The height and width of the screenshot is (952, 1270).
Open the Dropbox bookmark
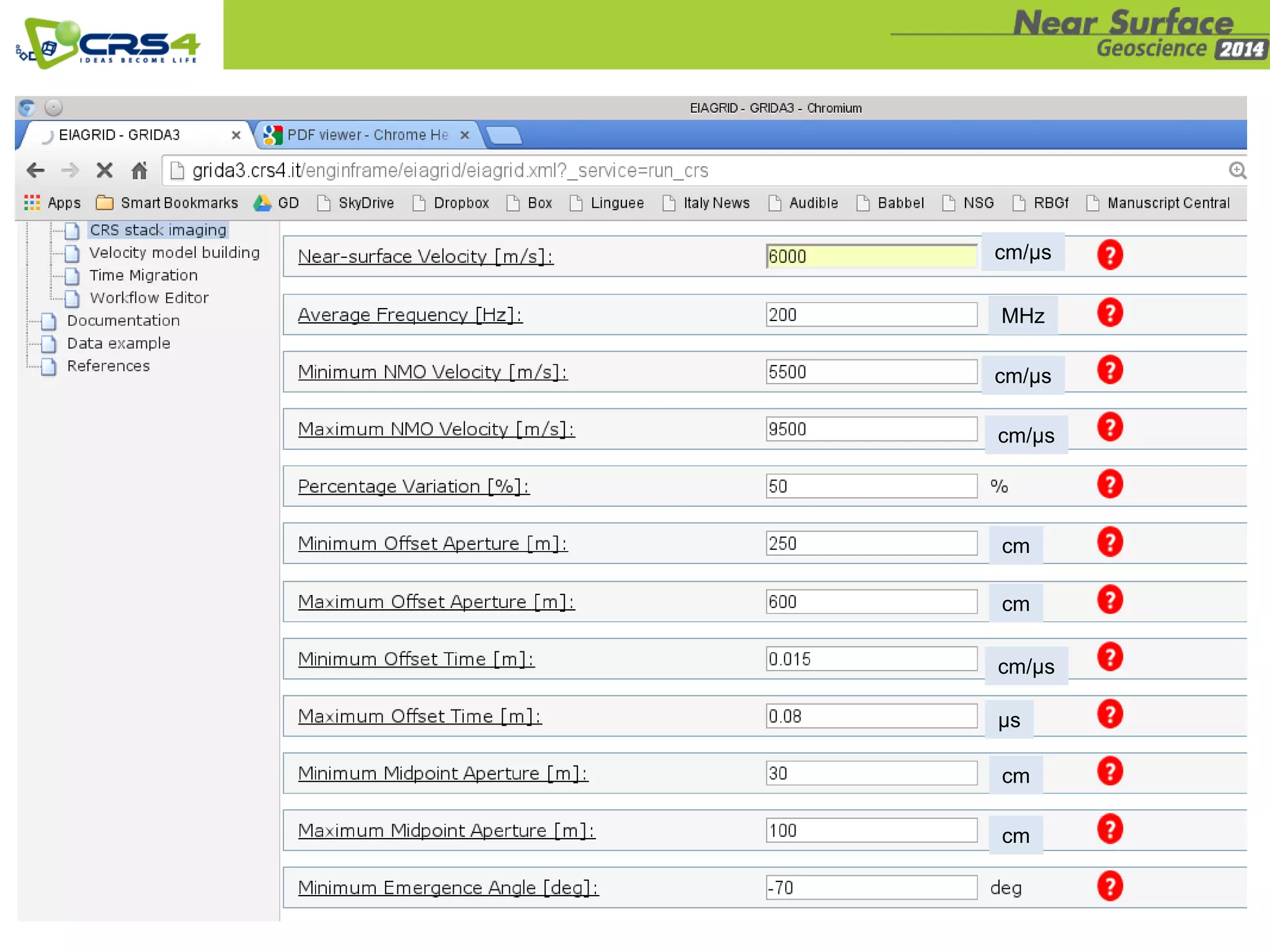pyautogui.click(x=451, y=203)
